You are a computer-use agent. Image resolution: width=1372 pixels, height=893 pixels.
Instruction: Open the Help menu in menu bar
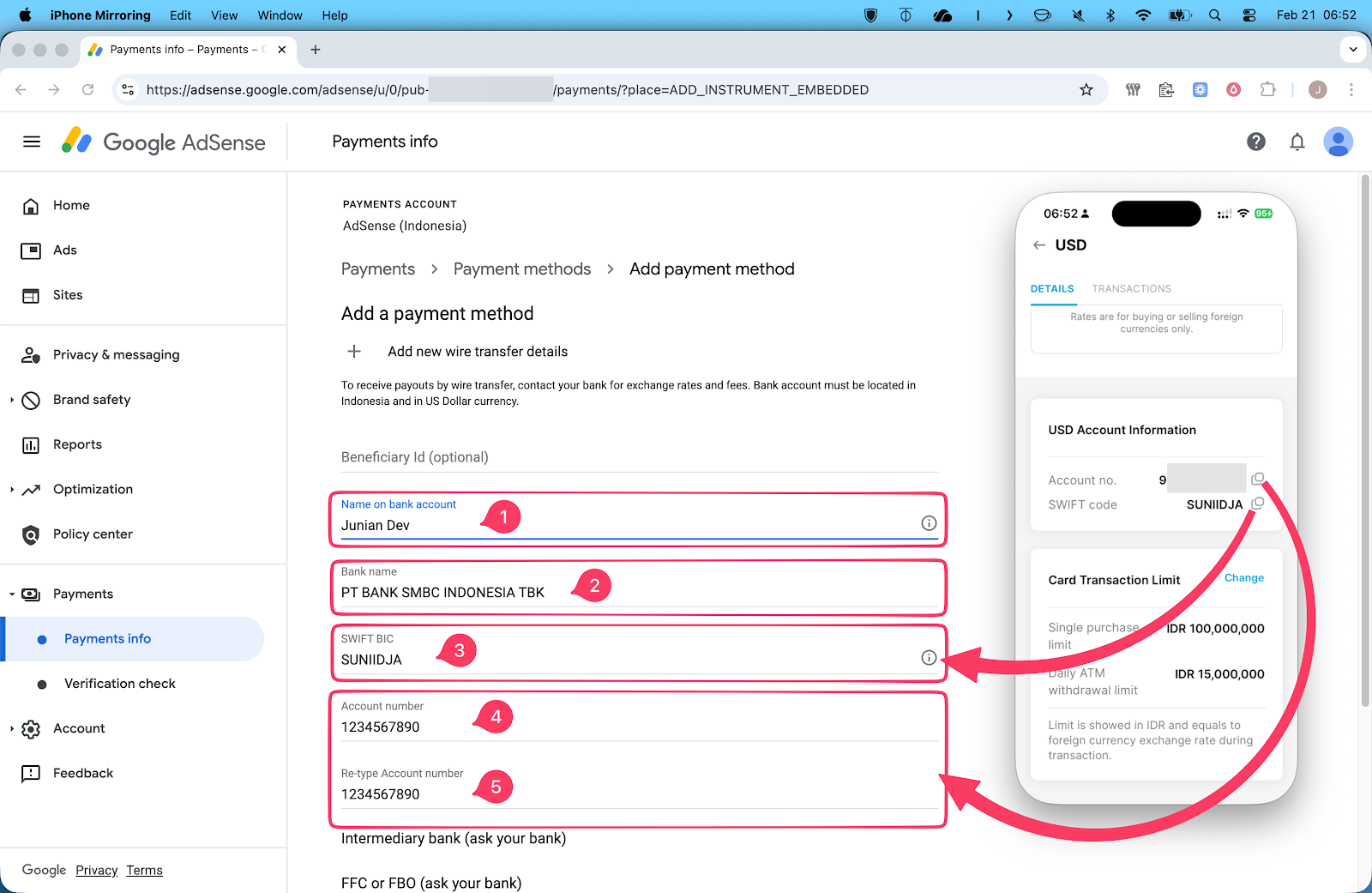click(x=335, y=15)
